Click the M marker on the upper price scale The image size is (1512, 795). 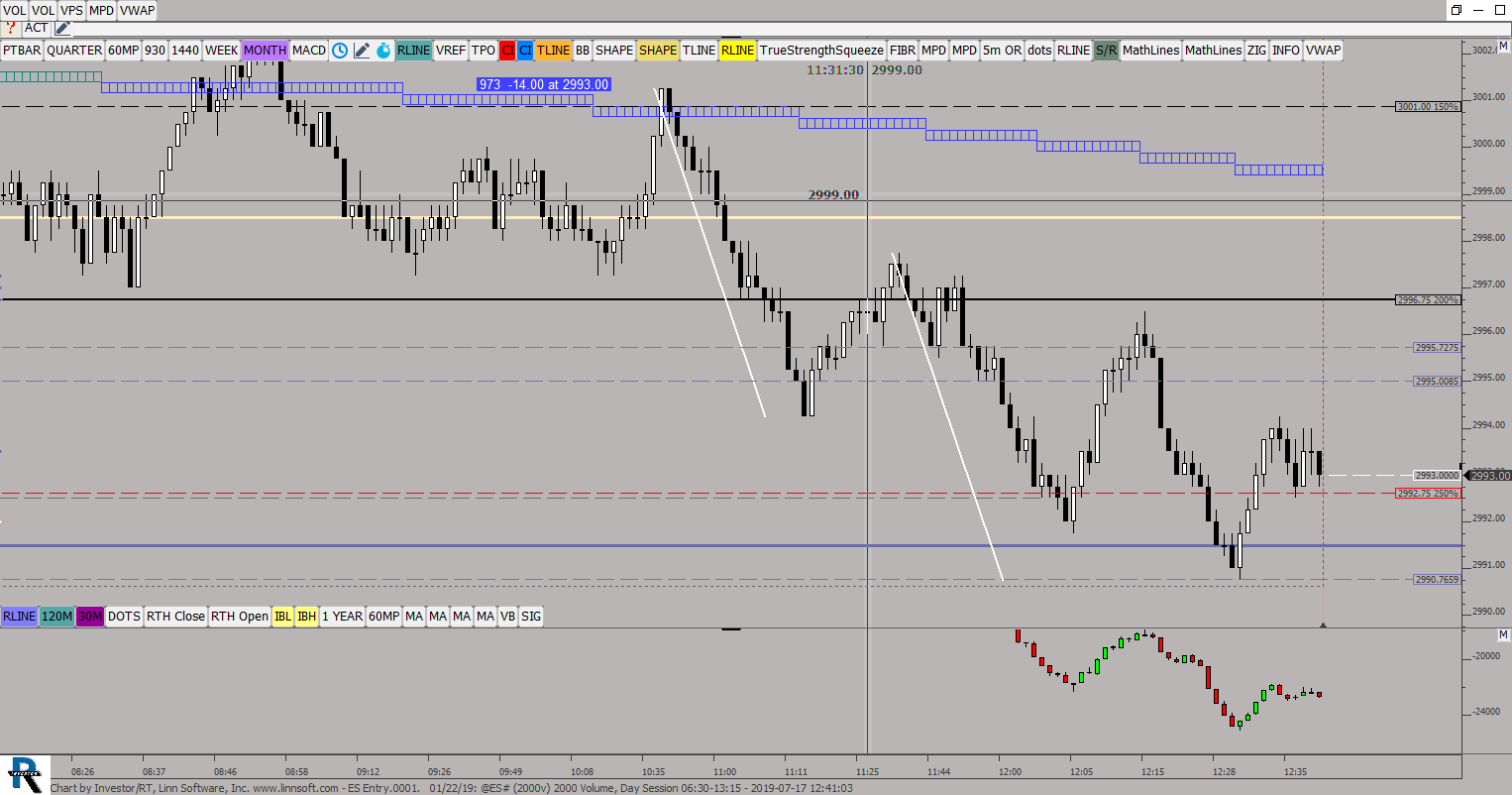click(x=1503, y=47)
